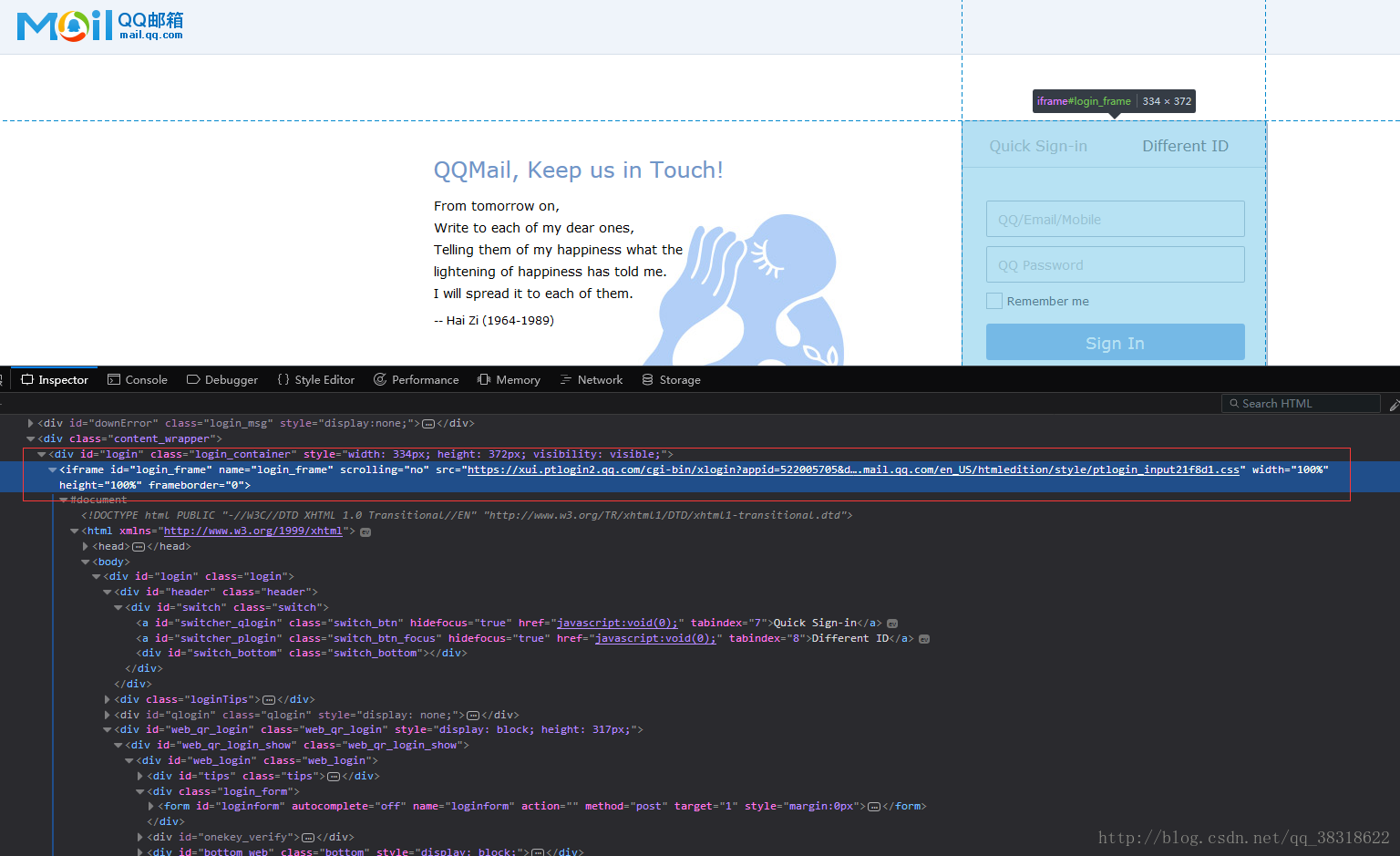The width and height of the screenshot is (1400, 856).
Task: Show event listeners for switcher_plogin anchor
Action: tap(924, 639)
